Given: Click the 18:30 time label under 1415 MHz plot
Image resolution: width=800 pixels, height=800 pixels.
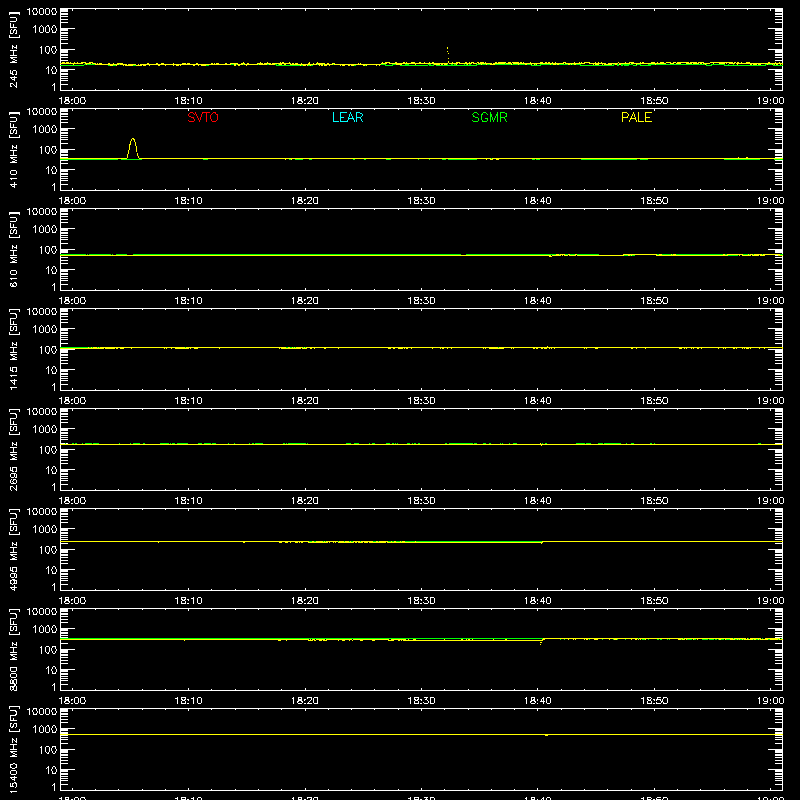Looking at the screenshot, I should 421,401.
